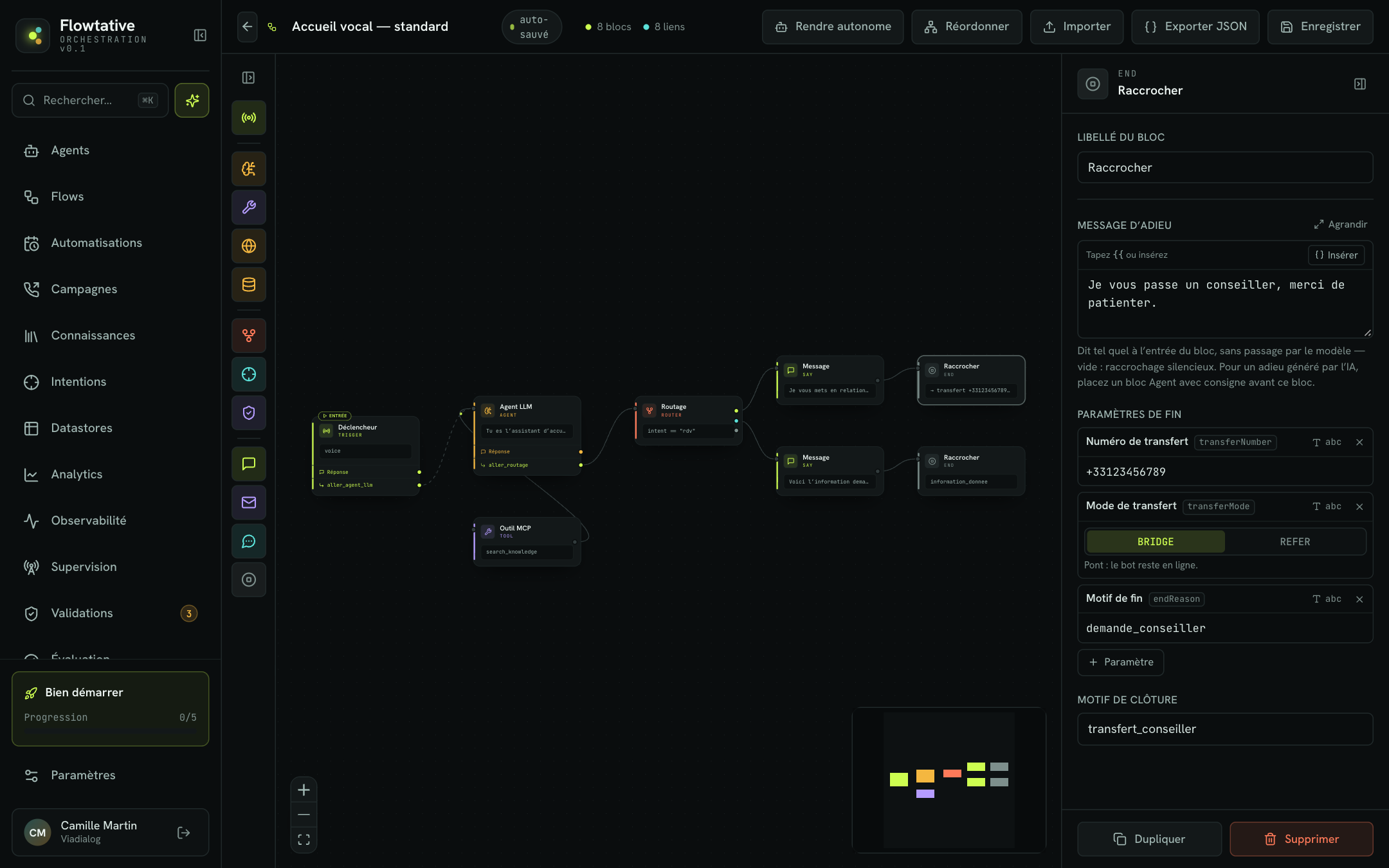The width and height of the screenshot is (1389, 868).
Task: Select the trigger broadcast block in palette
Action: (x=249, y=118)
